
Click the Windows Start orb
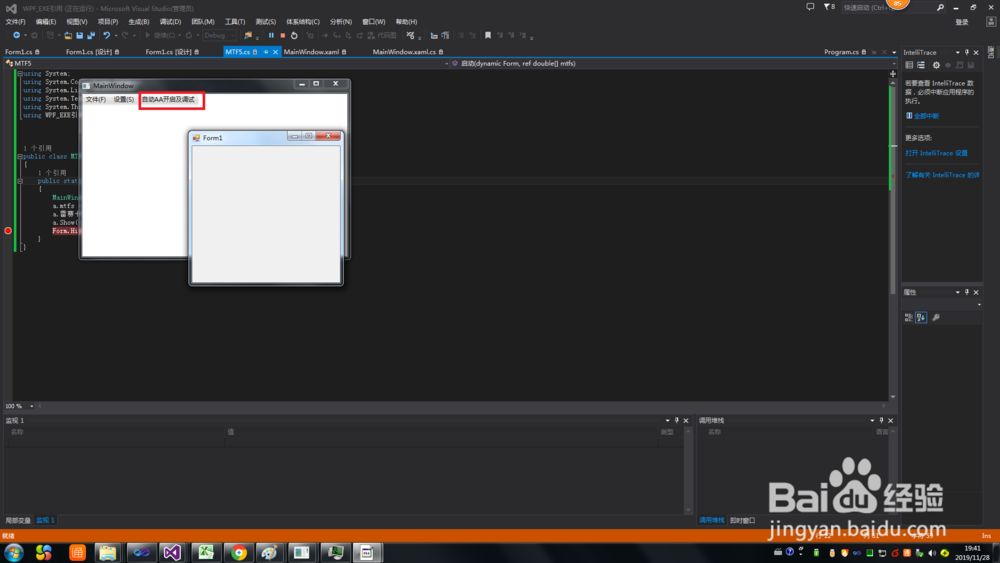click(x=13, y=553)
